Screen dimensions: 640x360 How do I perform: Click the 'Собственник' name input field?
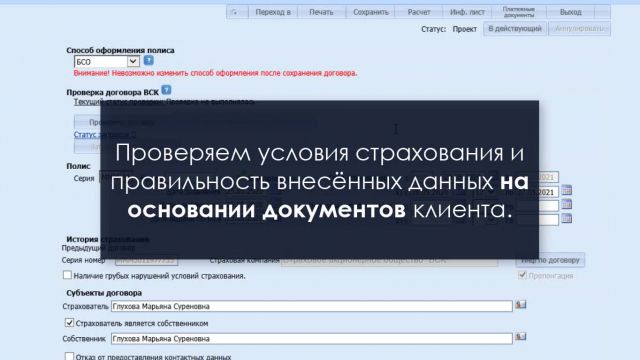[311, 338]
